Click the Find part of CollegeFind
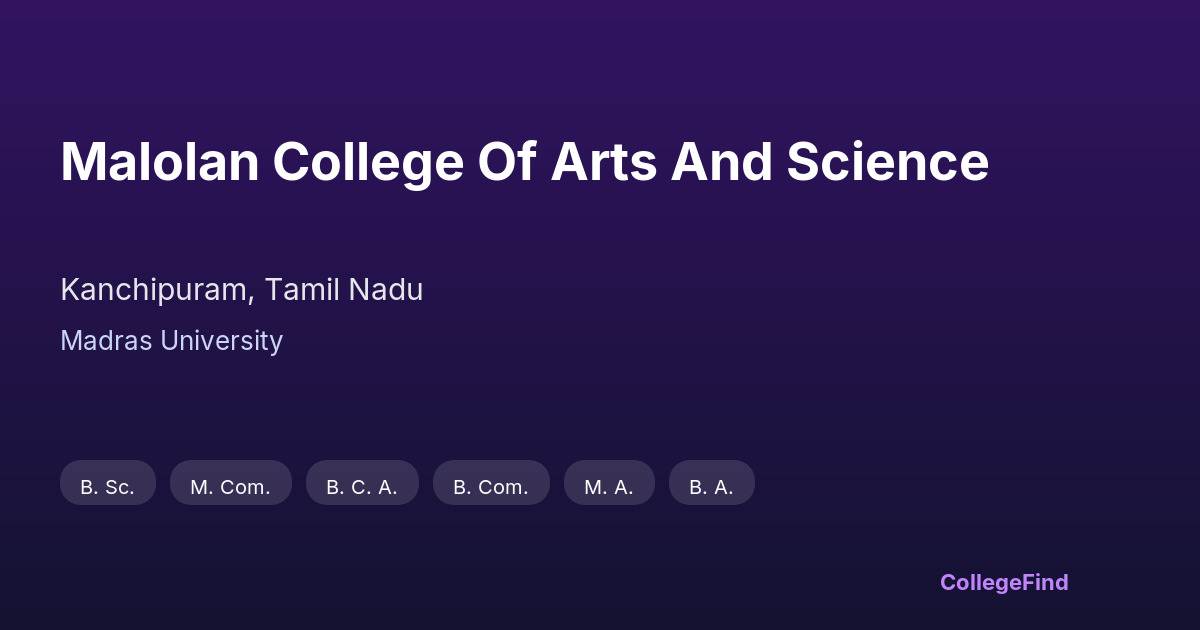The height and width of the screenshot is (630, 1200). [x=1047, y=582]
